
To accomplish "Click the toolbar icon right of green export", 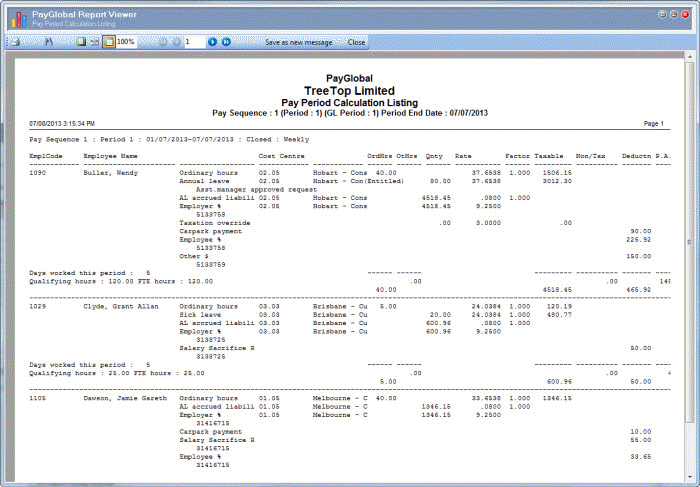I will 94,42.
